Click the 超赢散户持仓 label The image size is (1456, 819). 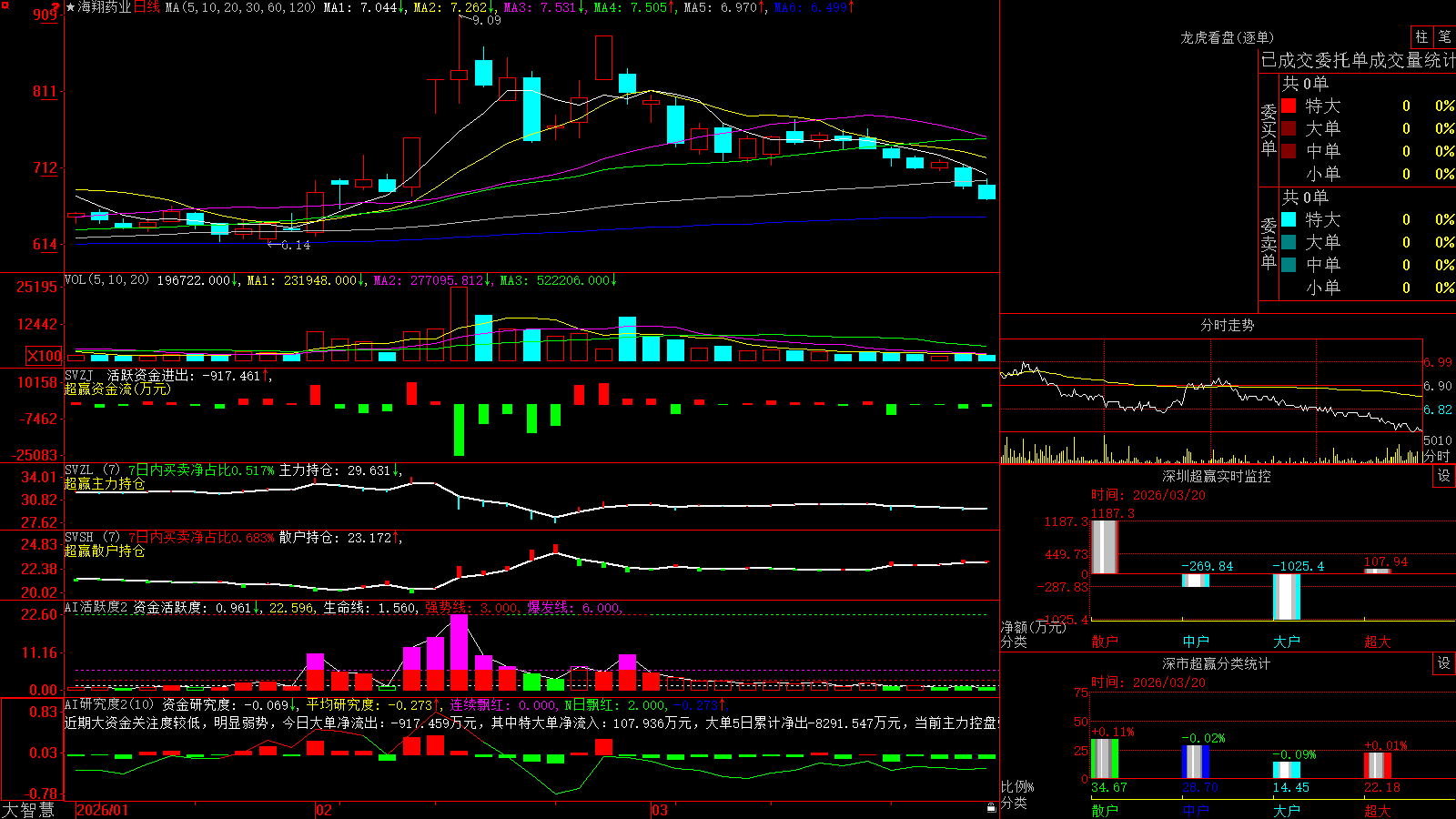pos(105,551)
